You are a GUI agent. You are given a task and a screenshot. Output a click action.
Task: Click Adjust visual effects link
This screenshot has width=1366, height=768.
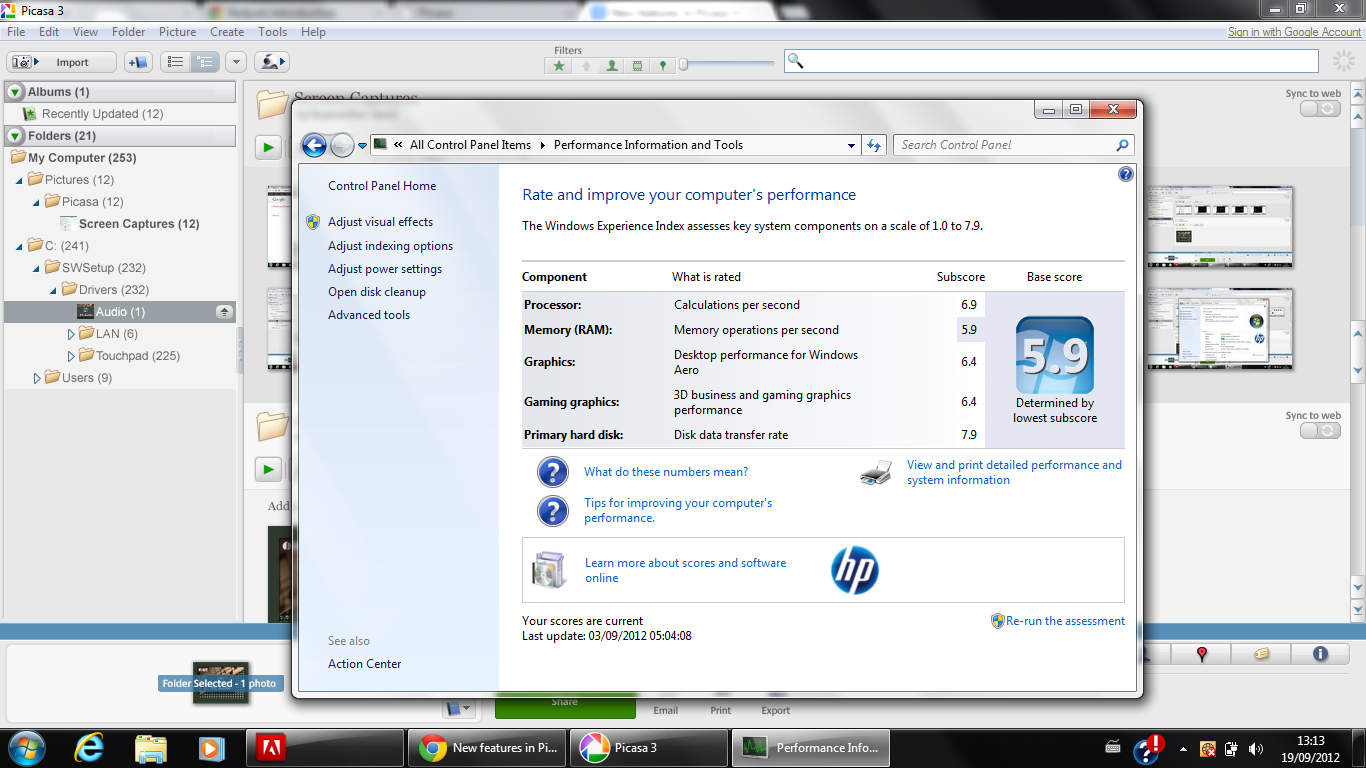[380, 222]
